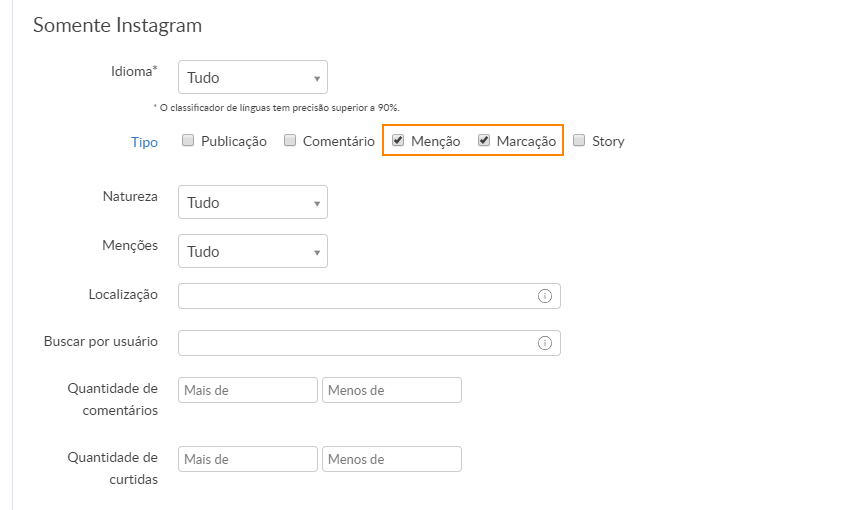
Task: Click the curtidas Menos de field
Action: pyautogui.click(x=392, y=459)
